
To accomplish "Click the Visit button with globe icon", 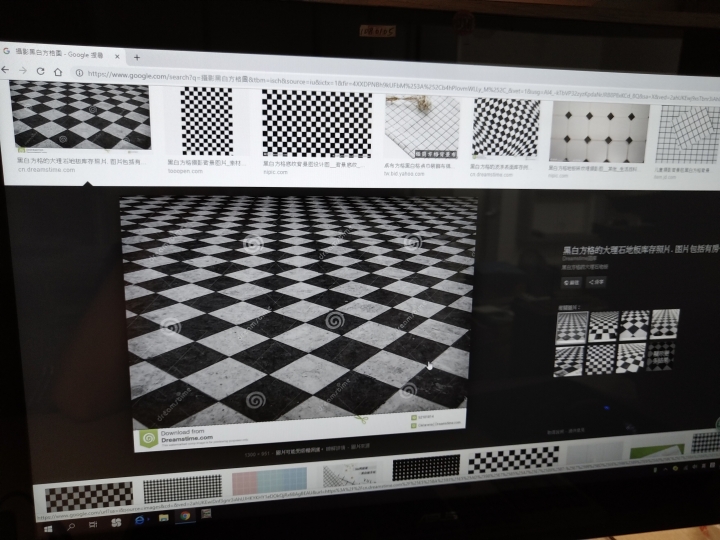I will [x=572, y=282].
